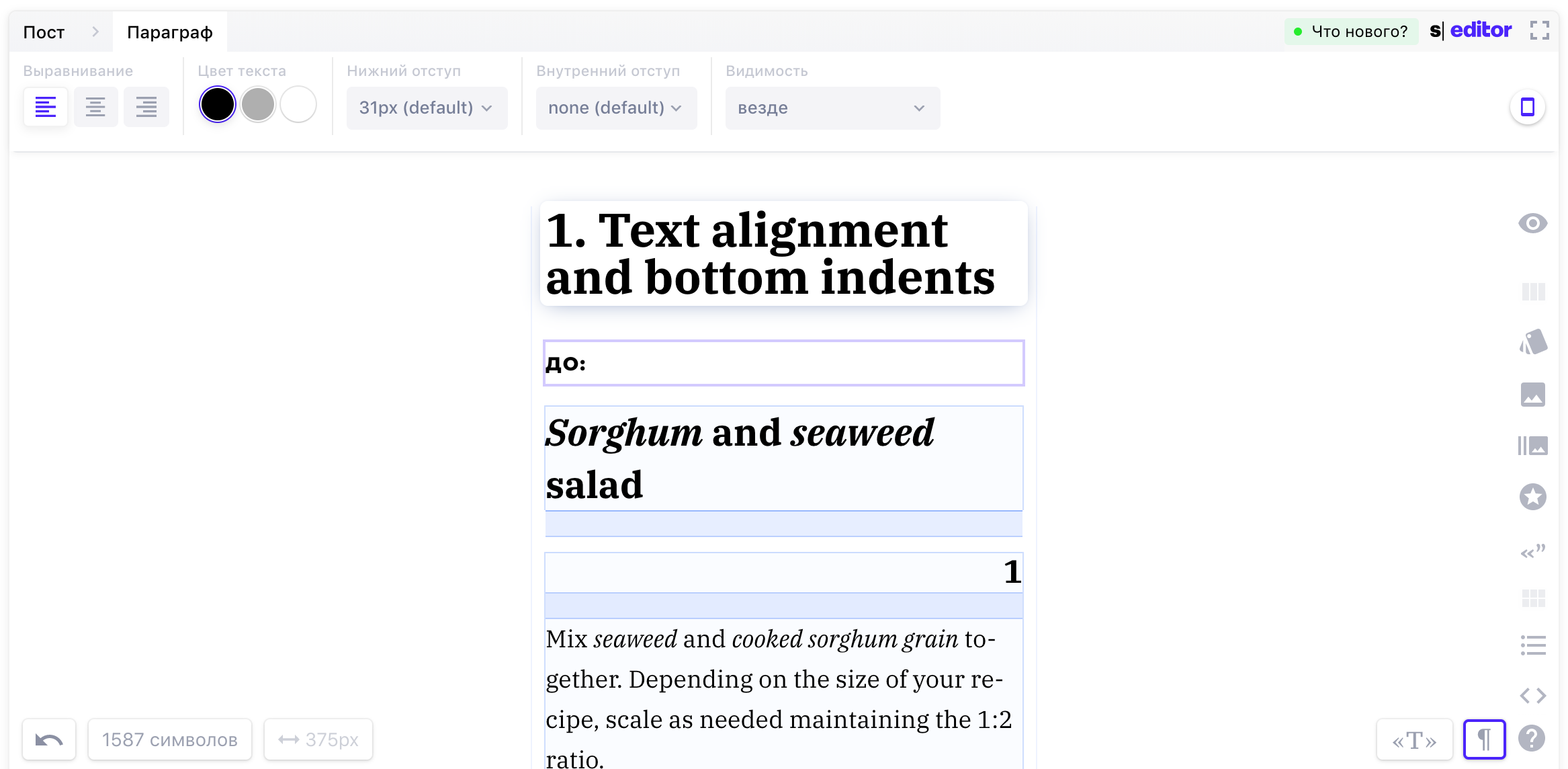This screenshot has width=1568, height=769.
Task: Toggle paragraph marks with pilcrow button
Action: (1484, 739)
